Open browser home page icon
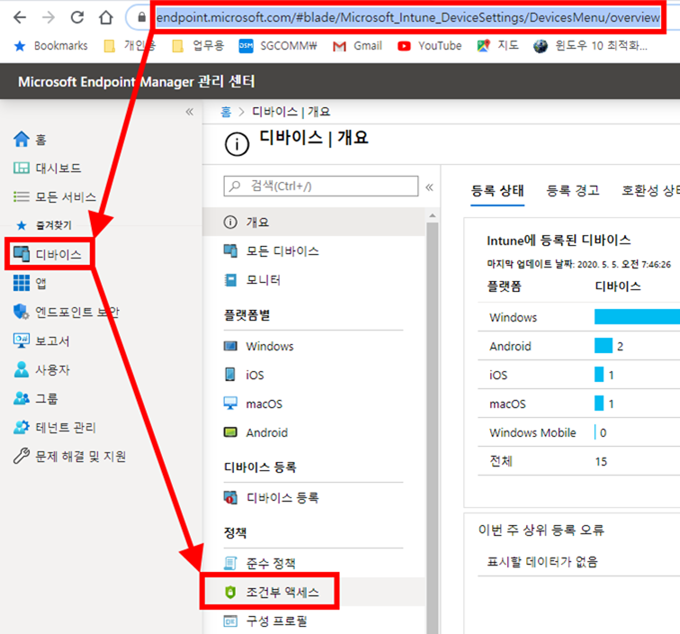Screen dimensions: 680x634 pyautogui.click(x=105, y=18)
